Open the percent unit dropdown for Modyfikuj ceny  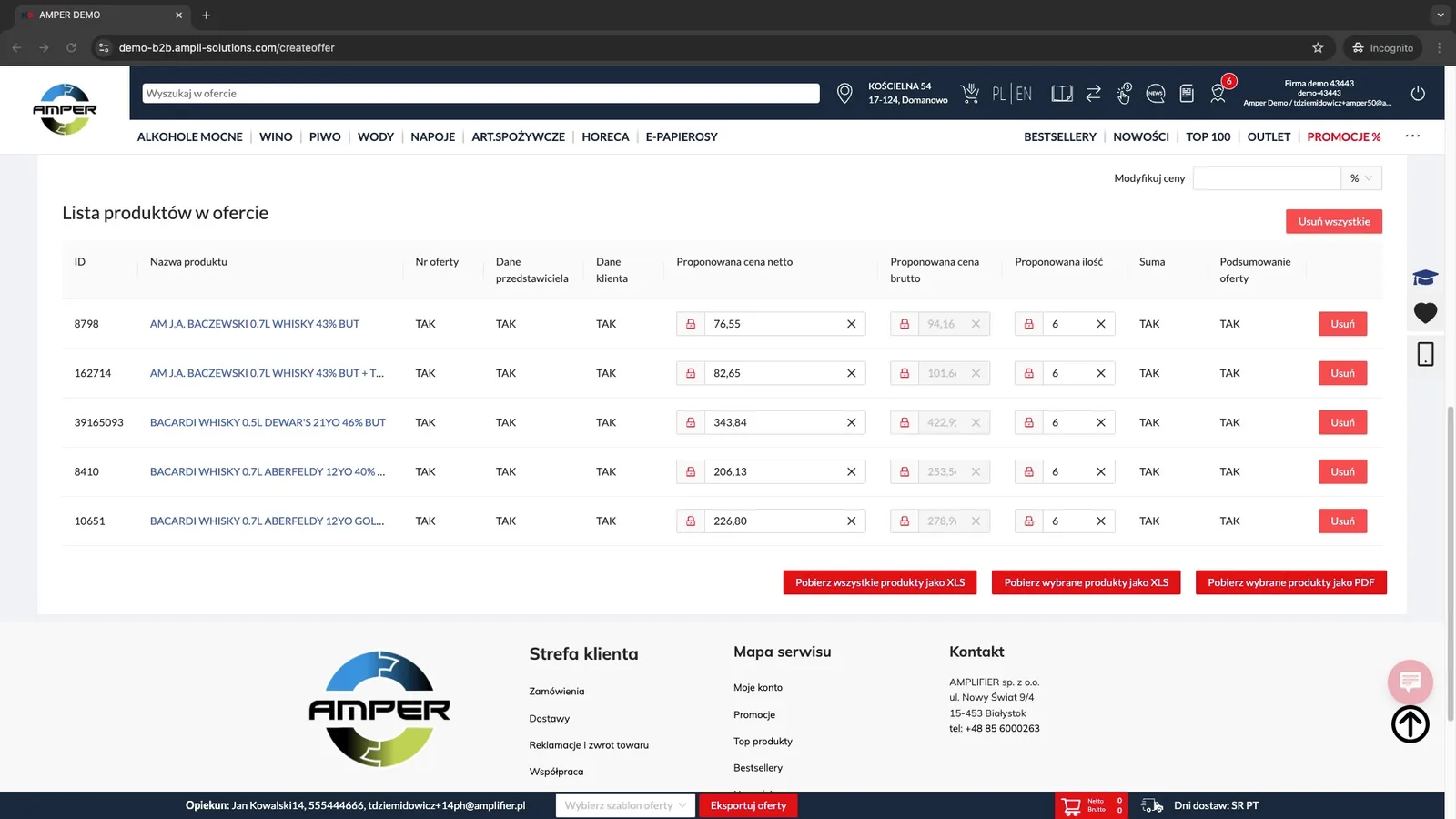[x=1361, y=178]
